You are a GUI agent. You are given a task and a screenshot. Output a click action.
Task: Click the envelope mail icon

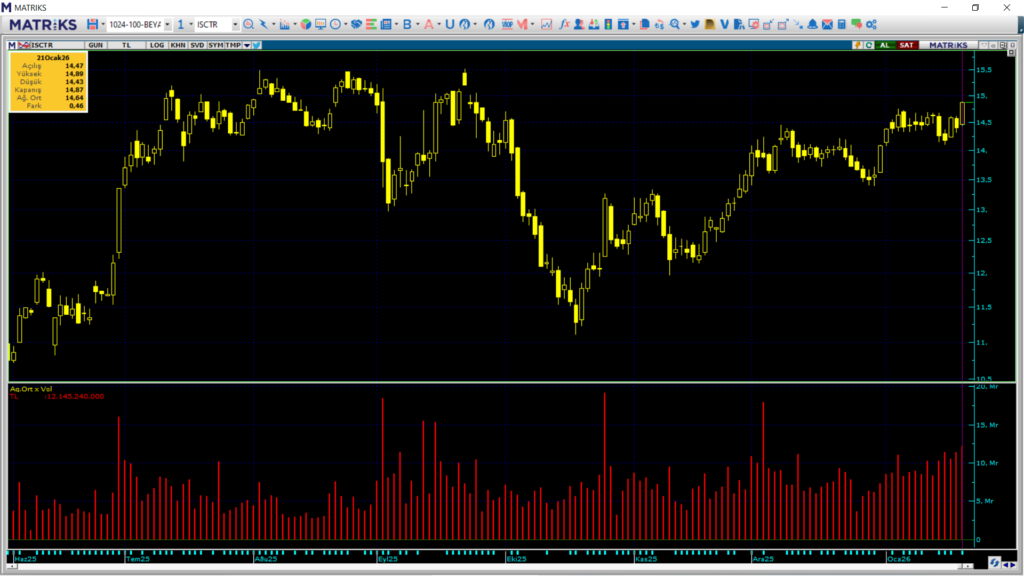click(x=827, y=24)
